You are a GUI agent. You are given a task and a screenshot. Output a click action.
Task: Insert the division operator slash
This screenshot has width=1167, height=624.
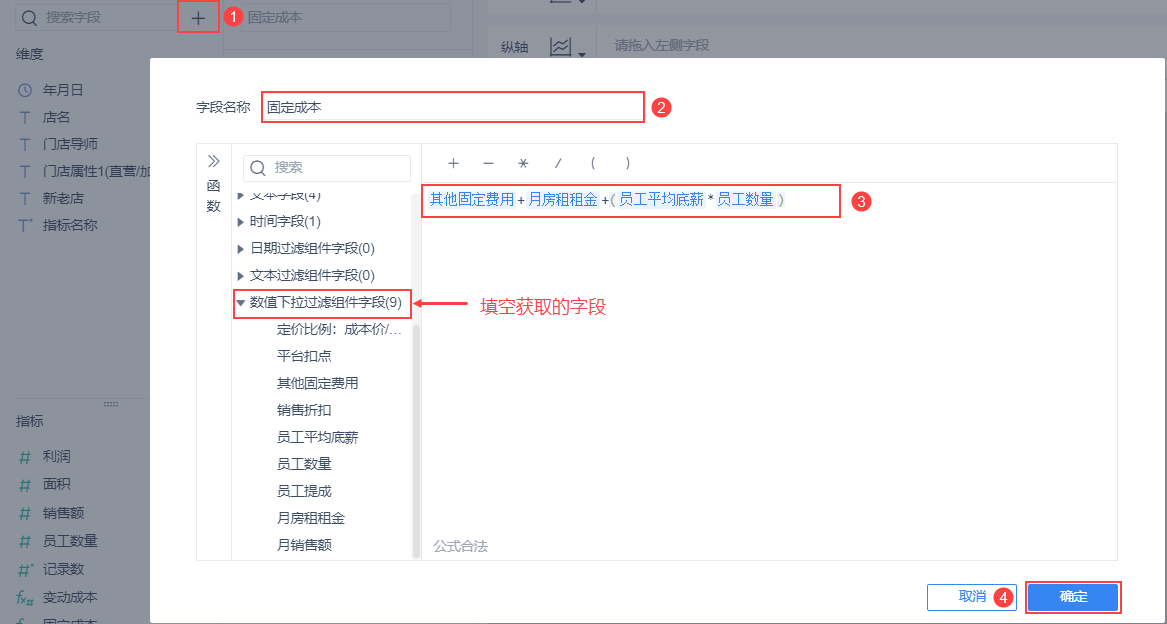(558, 162)
